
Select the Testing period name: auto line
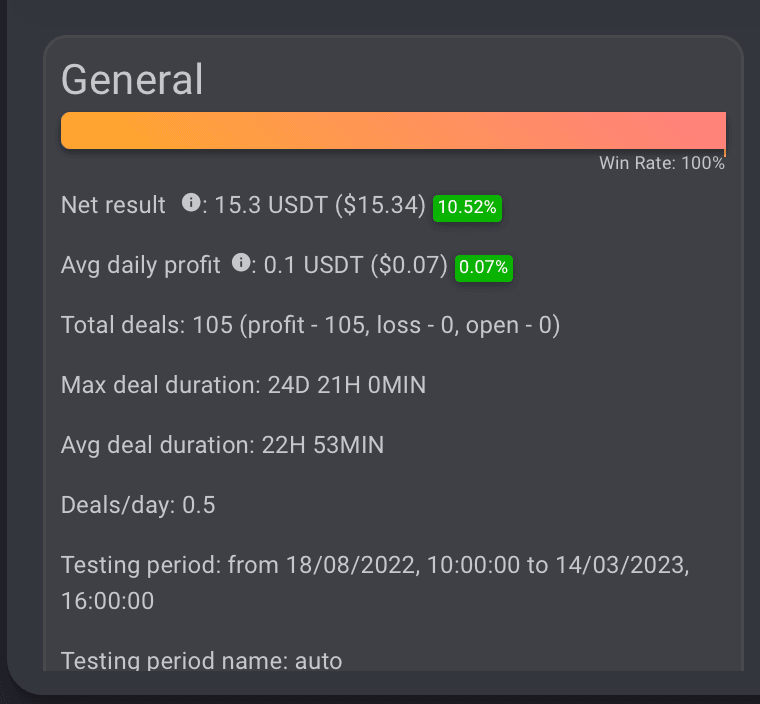point(201,660)
